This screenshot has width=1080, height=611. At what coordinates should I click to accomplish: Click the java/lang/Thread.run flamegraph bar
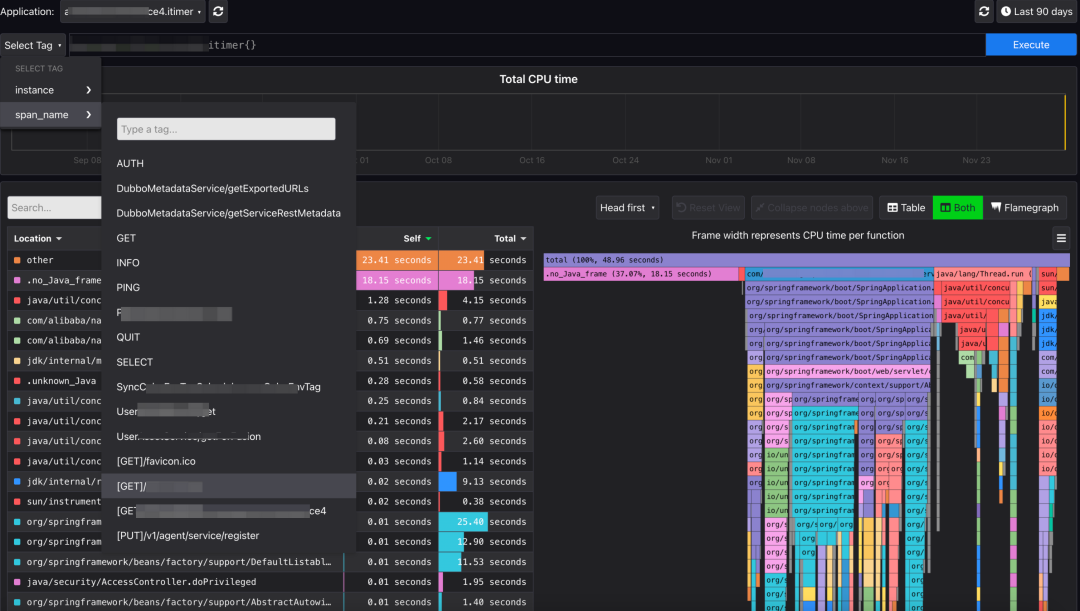tap(983, 274)
